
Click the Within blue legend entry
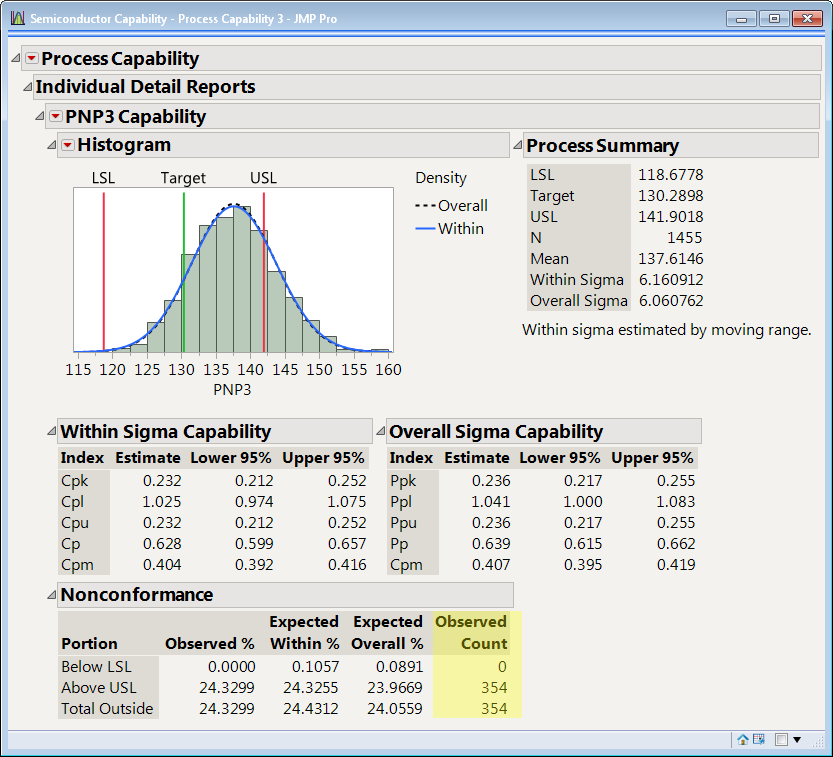point(449,229)
